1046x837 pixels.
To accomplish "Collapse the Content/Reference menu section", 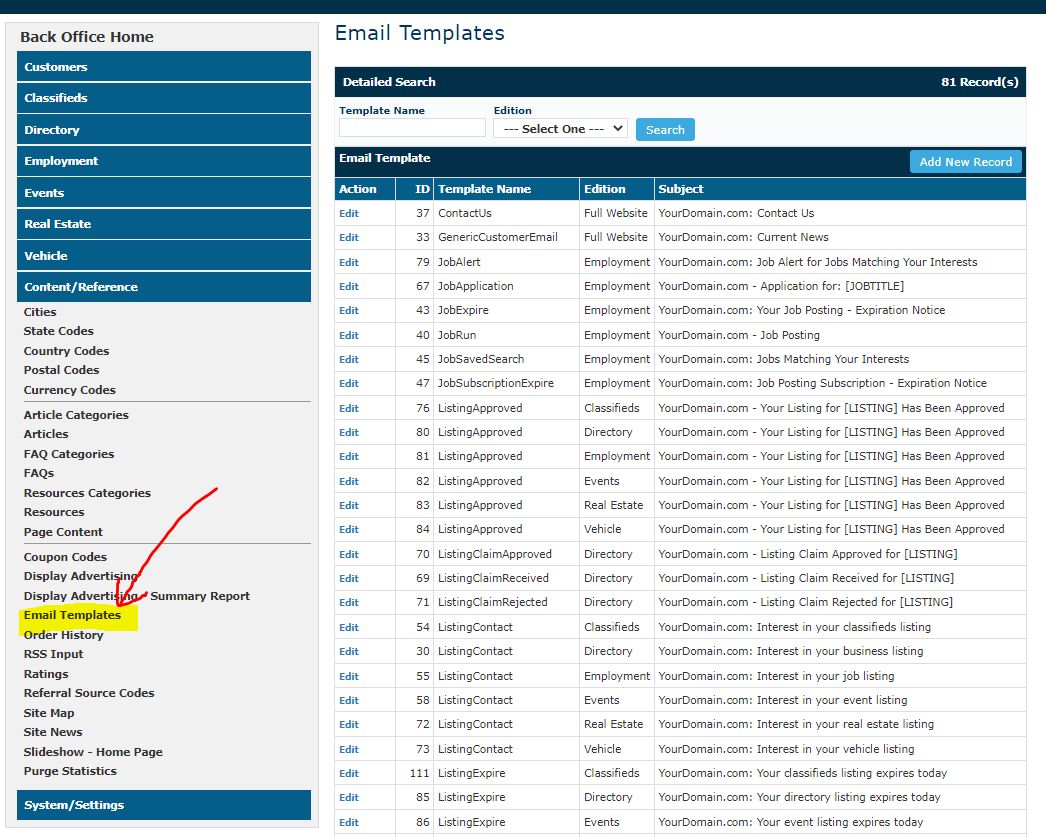I will 163,287.
